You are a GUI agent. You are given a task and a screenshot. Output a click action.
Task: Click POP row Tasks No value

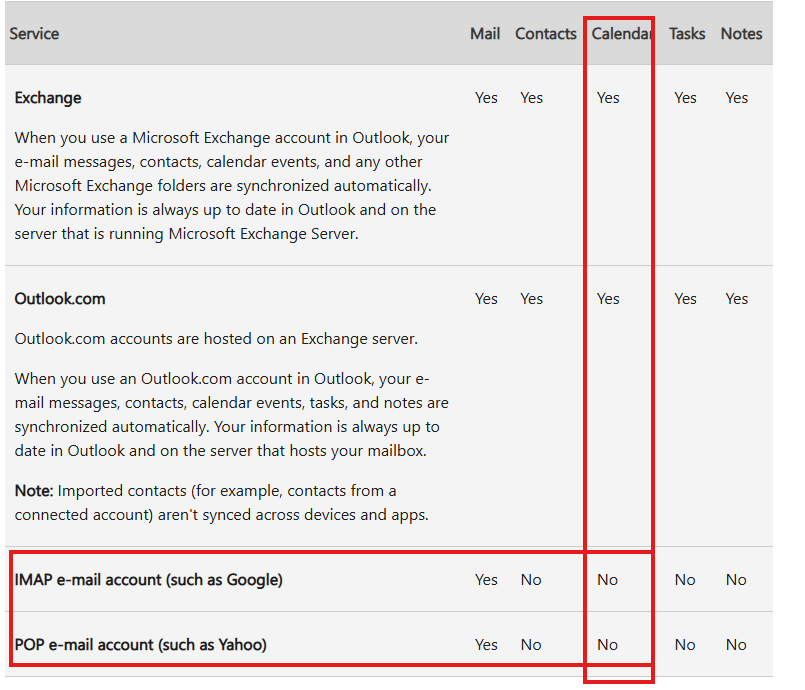pos(685,644)
